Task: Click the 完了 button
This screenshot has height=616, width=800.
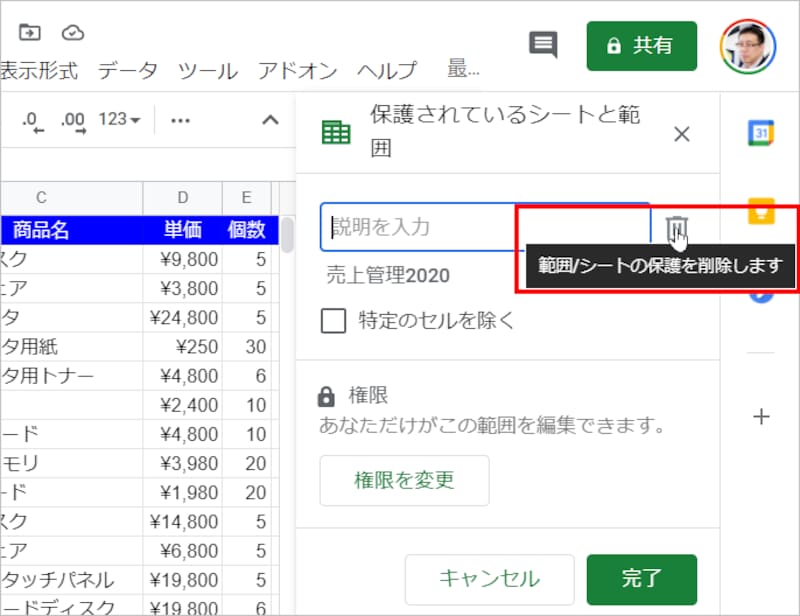Action: [642, 580]
